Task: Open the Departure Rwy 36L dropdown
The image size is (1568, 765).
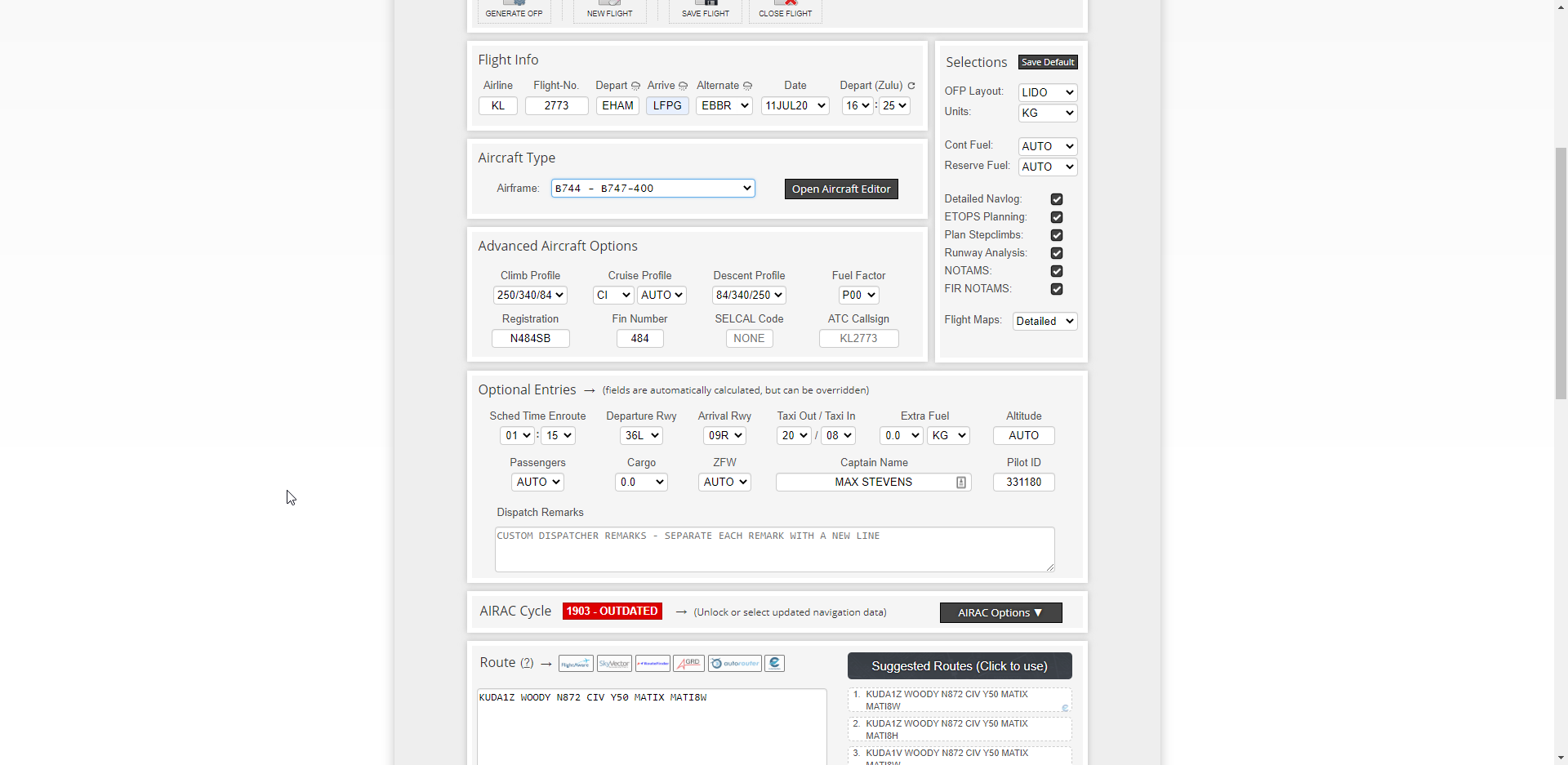Action: point(641,436)
